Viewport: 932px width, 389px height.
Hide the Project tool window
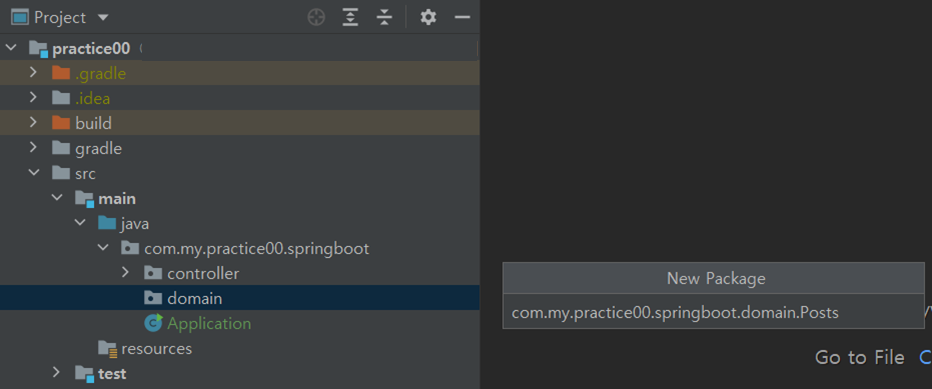[x=462, y=17]
